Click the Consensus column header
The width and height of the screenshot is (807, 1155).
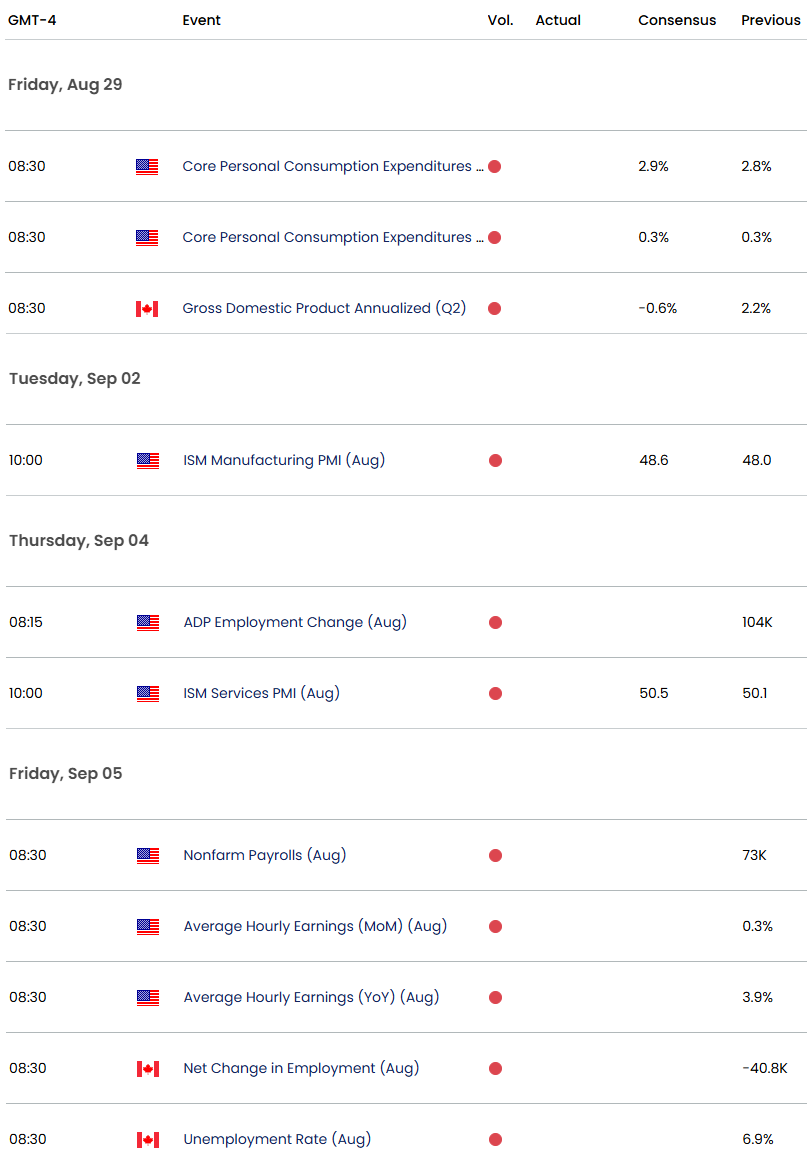click(677, 20)
